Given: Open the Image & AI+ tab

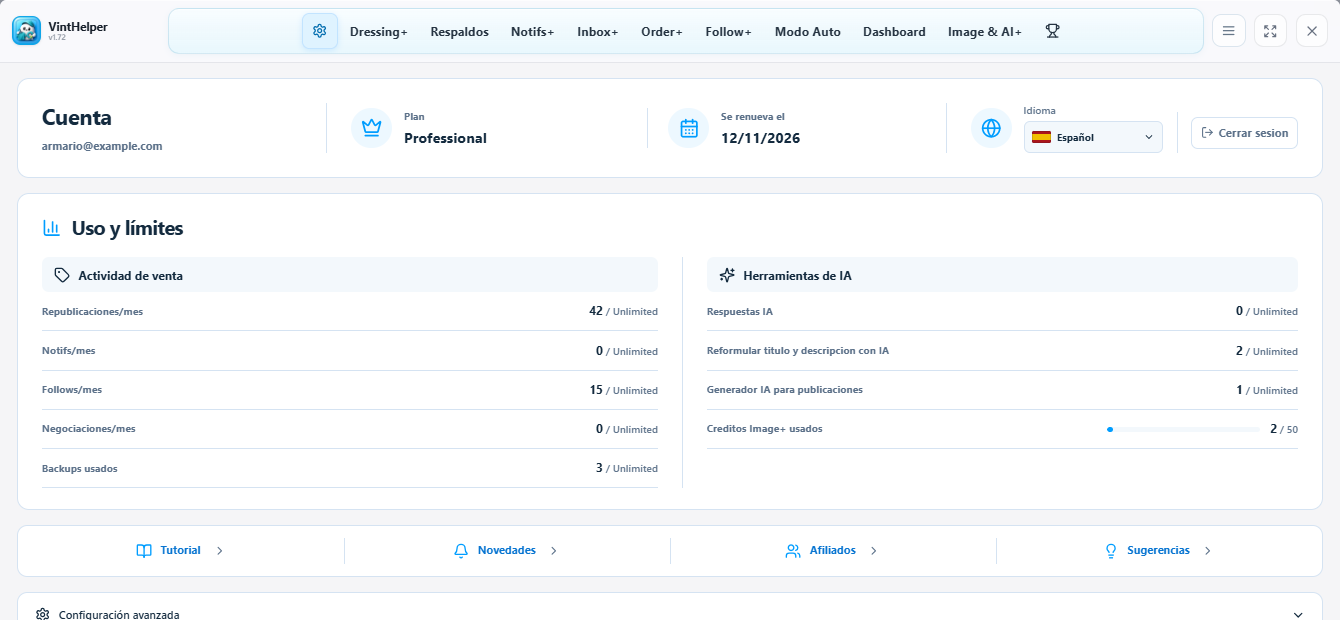Looking at the screenshot, I should pos(985,32).
